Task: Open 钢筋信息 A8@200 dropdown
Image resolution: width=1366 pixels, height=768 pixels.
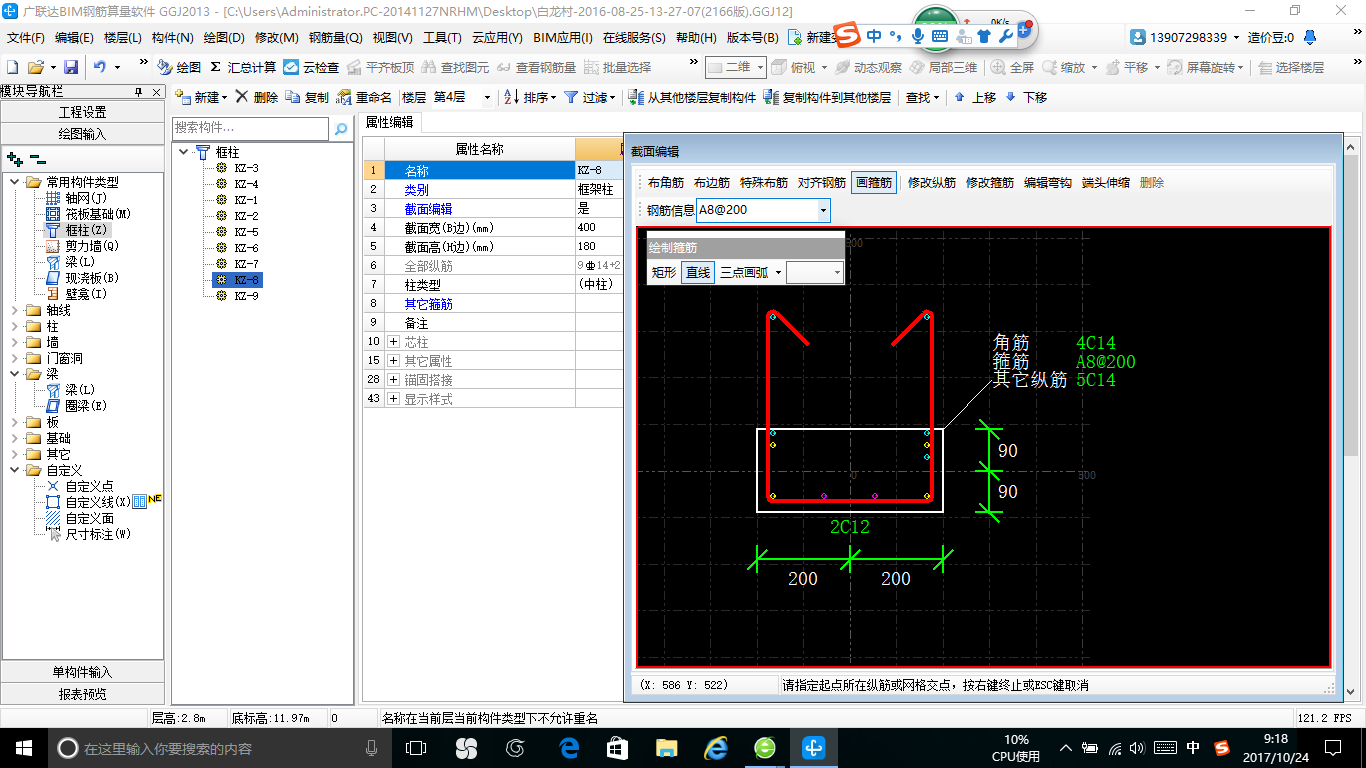Action: pos(823,210)
